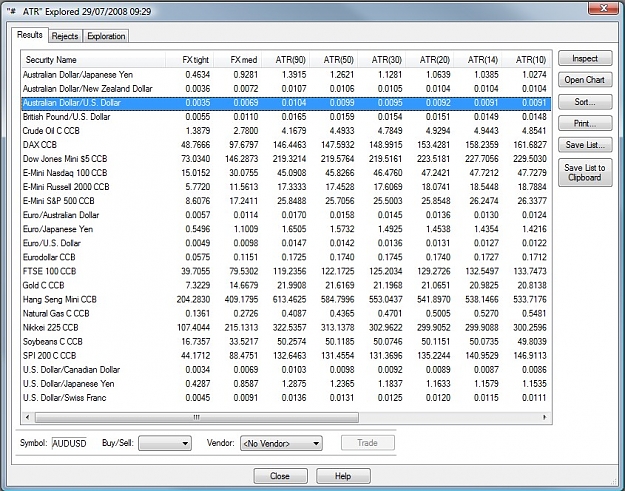Click the 0.5481 value in Natural Gas row
Screen dimensions: 625x491
point(534,314)
